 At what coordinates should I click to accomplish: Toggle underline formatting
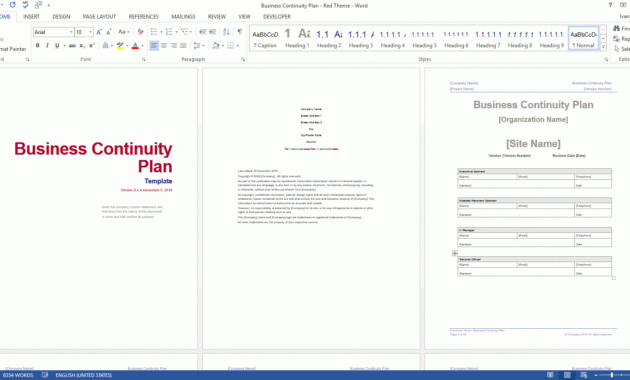(x=57, y=46)
